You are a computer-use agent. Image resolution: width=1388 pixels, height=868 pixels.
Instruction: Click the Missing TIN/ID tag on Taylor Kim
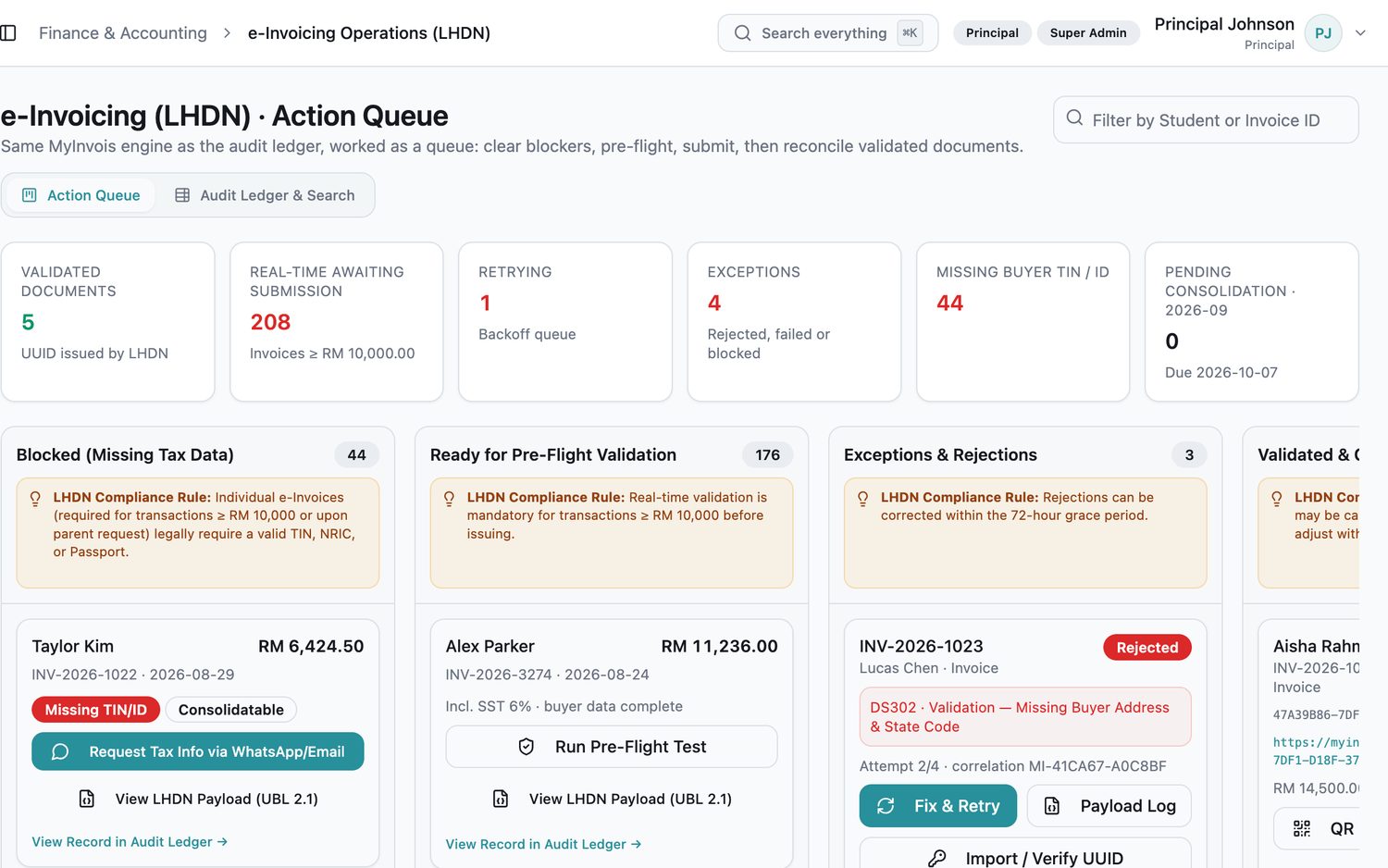(x=96, y=710)
